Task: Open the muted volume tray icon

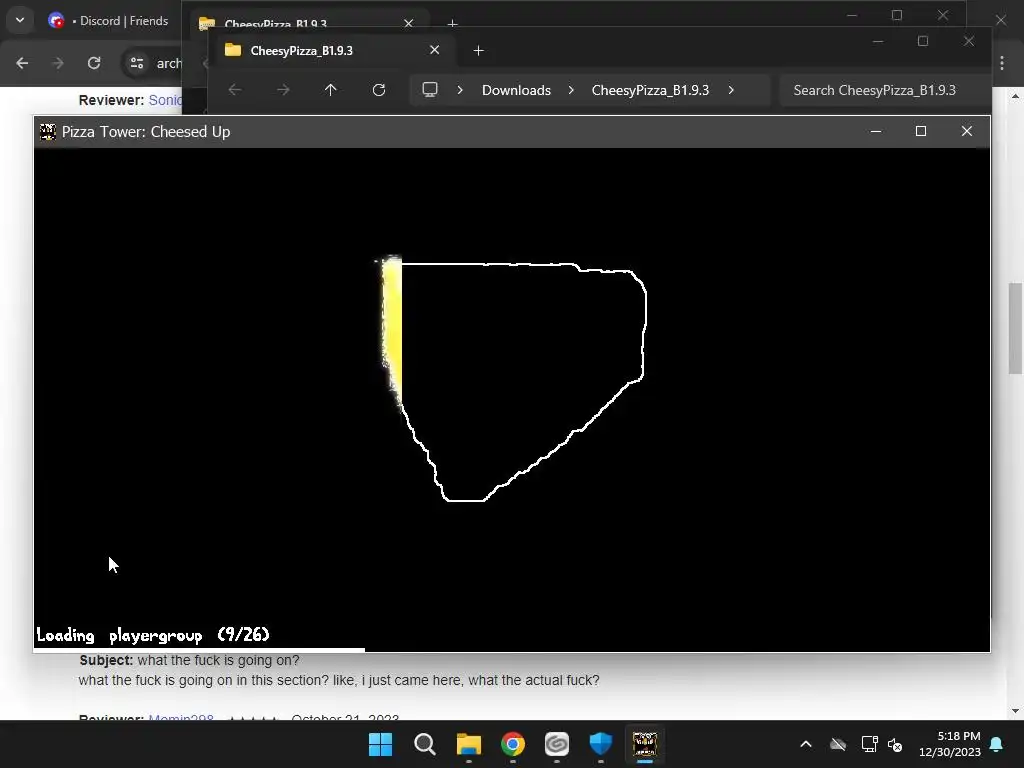Action: (x=895, y=744)
